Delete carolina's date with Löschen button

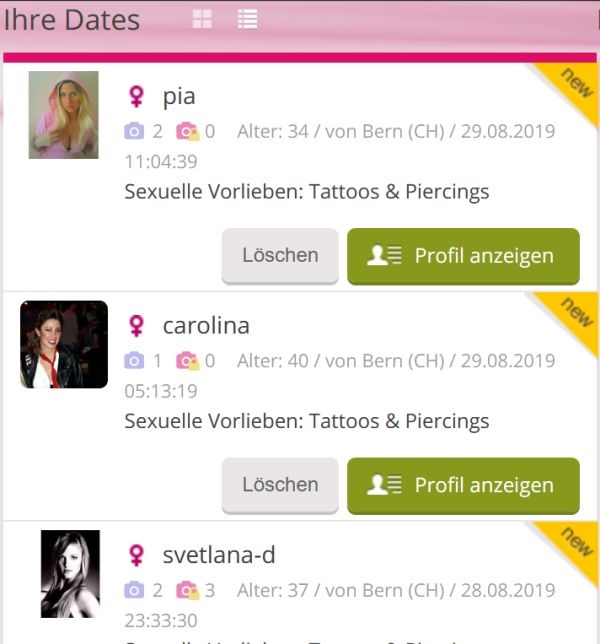280,485
